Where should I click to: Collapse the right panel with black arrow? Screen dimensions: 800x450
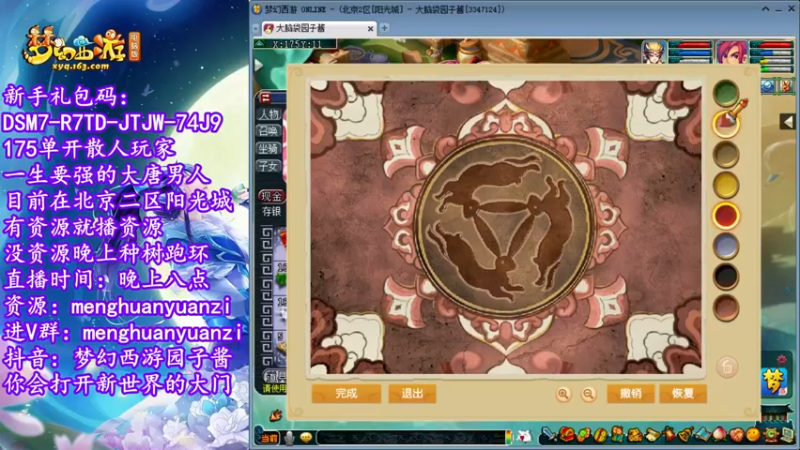point(787,121)
